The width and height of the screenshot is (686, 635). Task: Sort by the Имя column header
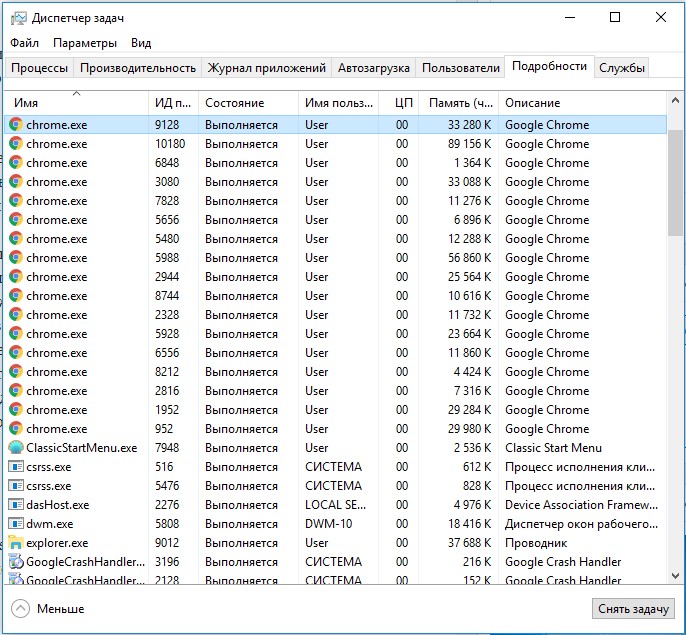[x=77, y=103]
